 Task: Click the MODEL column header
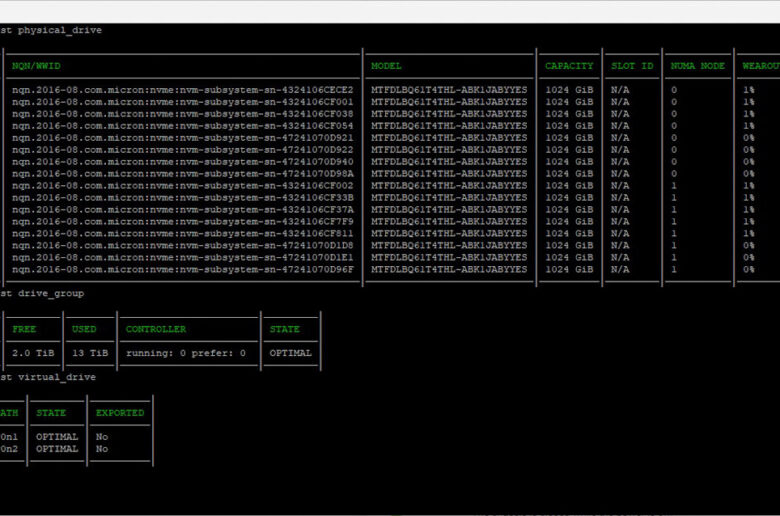386,66
